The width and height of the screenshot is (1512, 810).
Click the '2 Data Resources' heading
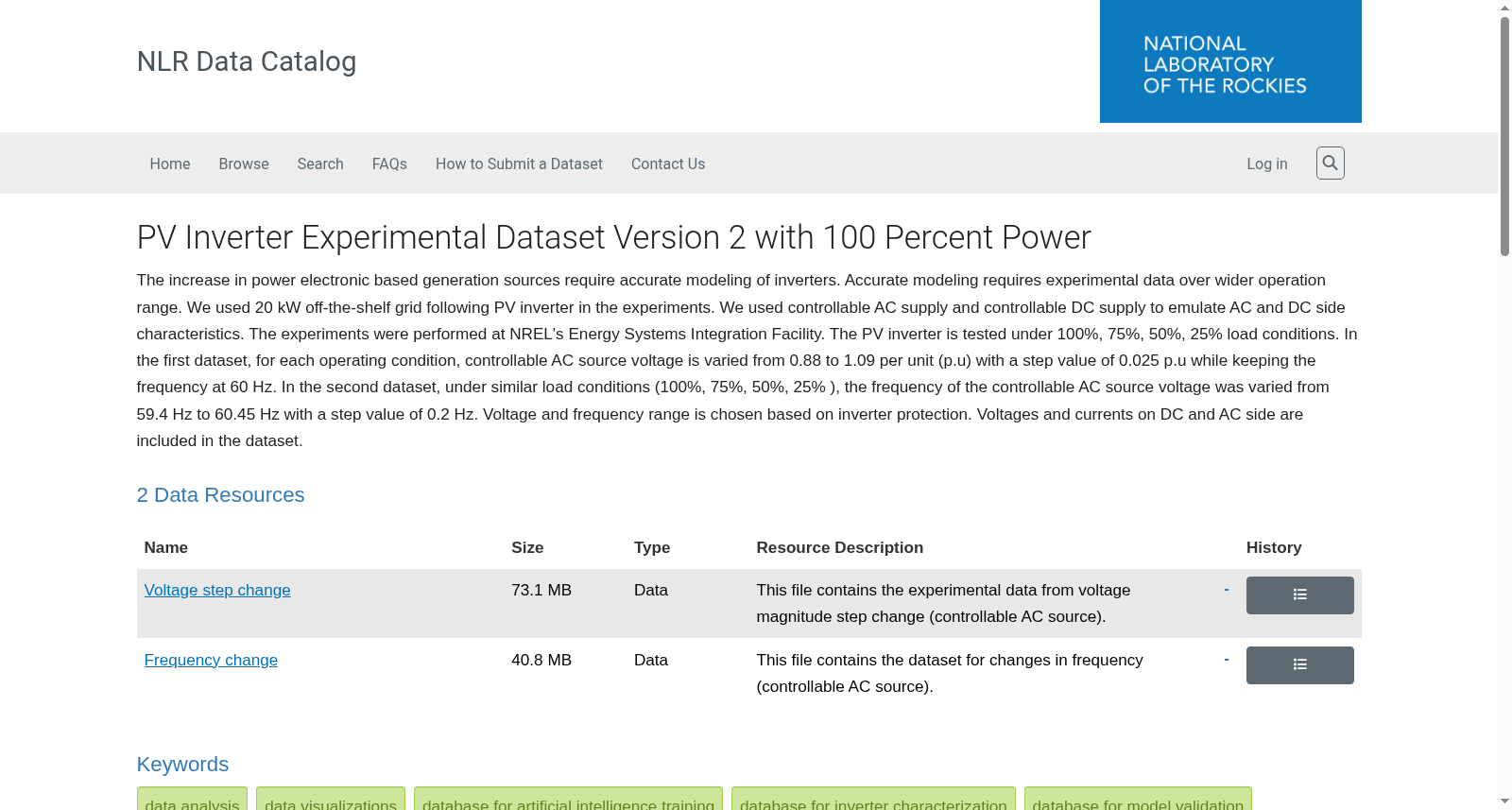[x=220, y=495]
